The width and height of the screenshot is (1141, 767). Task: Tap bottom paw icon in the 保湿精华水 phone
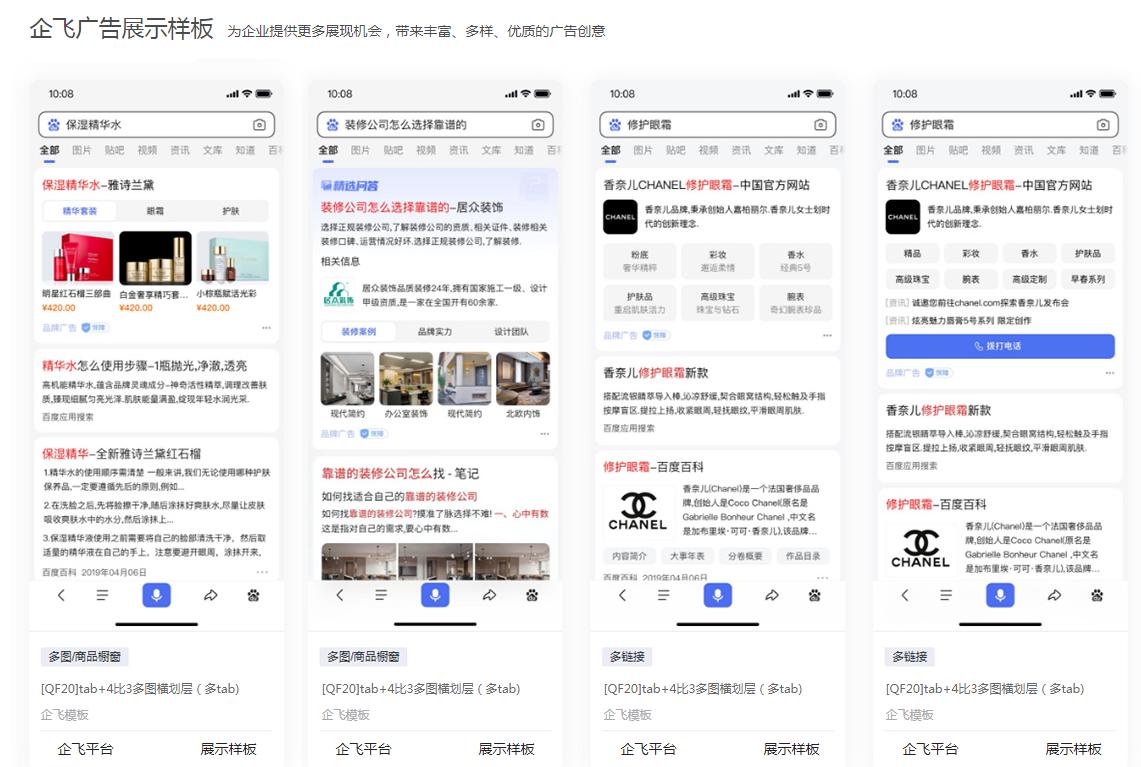(x=253, y=595)
